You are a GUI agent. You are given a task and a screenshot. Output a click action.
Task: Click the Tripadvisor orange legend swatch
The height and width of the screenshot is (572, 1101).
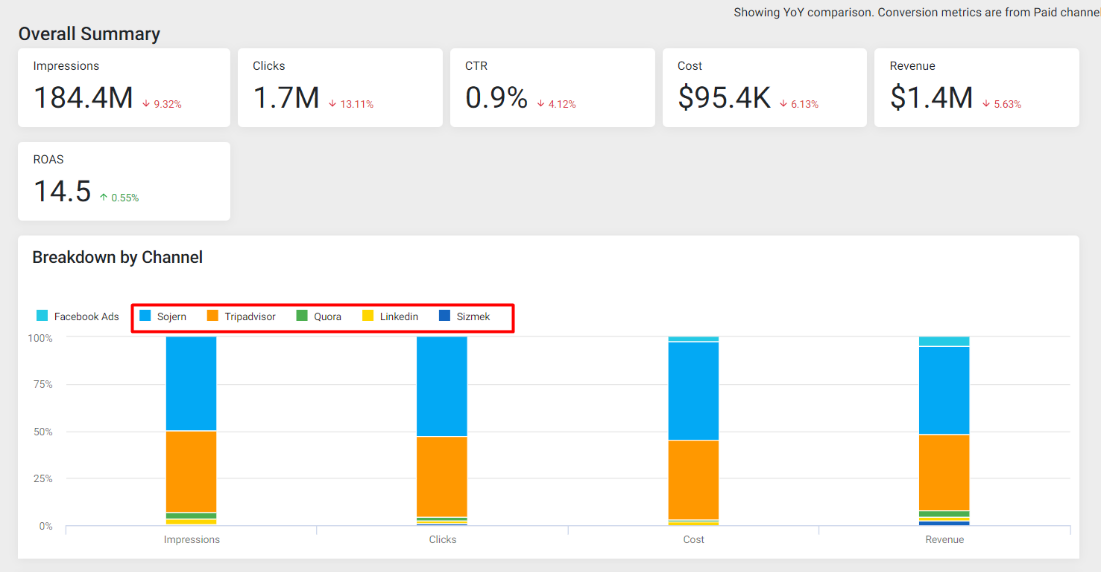[213, 316]
